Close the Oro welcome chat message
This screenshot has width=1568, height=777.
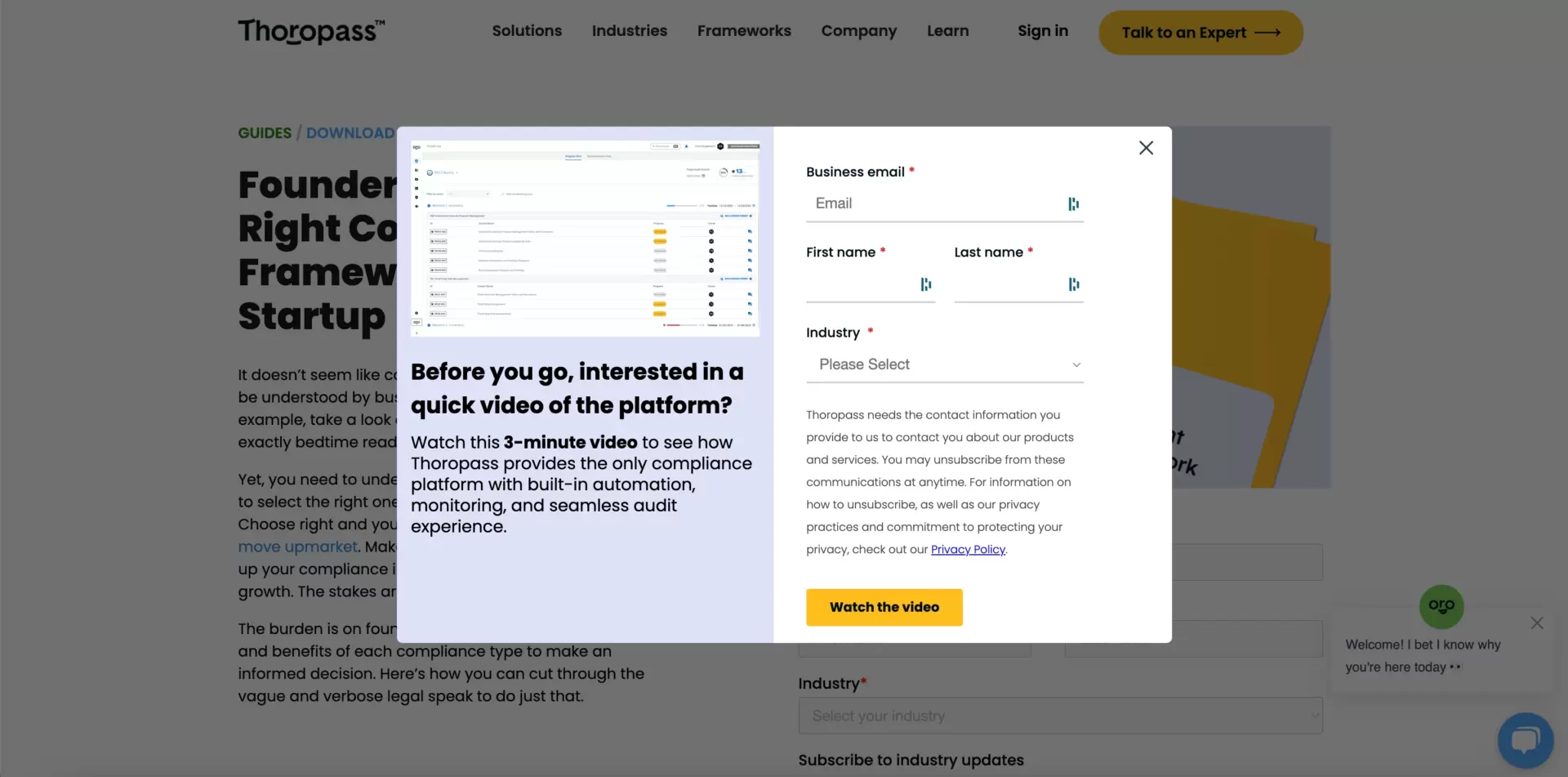[x=1537, y=623]
